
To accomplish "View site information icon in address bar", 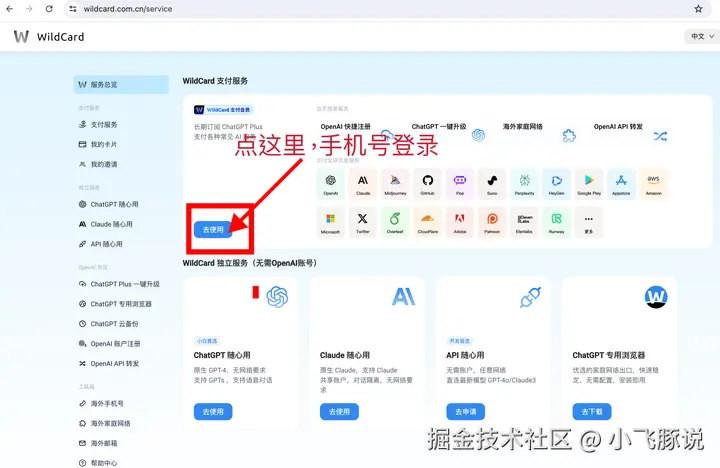I will pos(73,9).
